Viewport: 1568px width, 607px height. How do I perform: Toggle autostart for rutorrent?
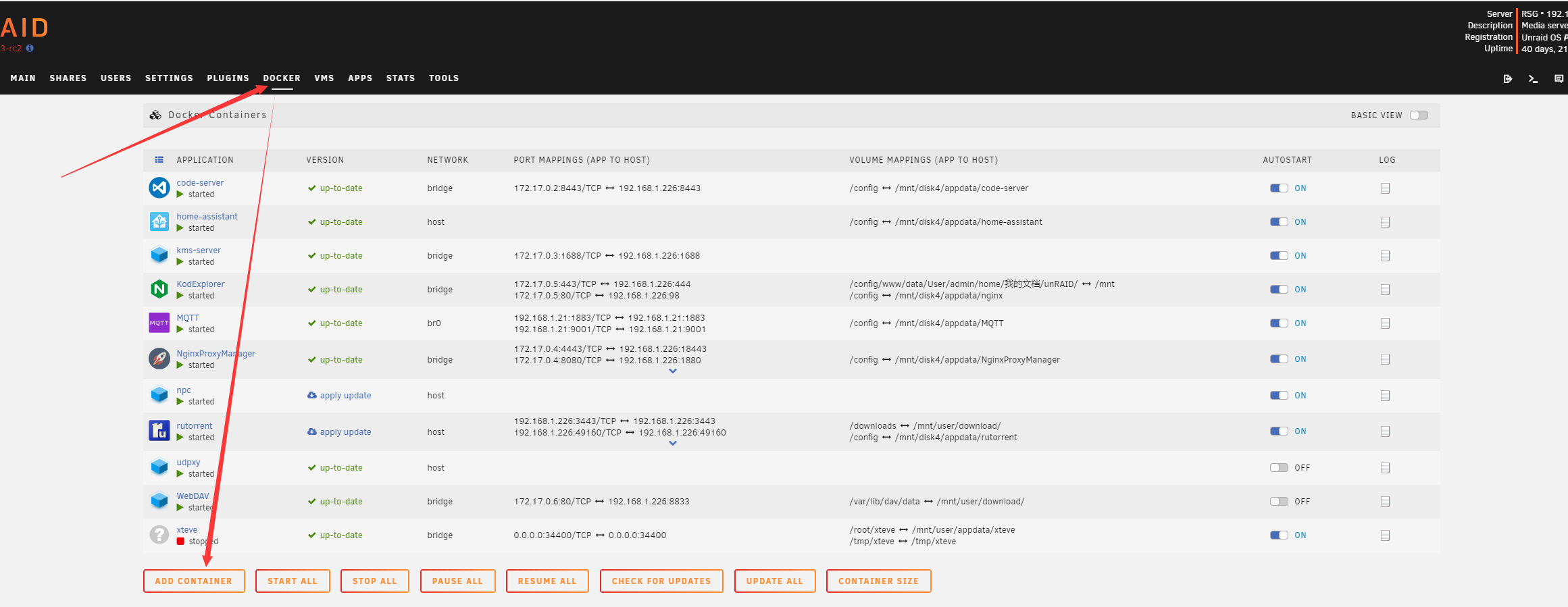click(1279, 431)
